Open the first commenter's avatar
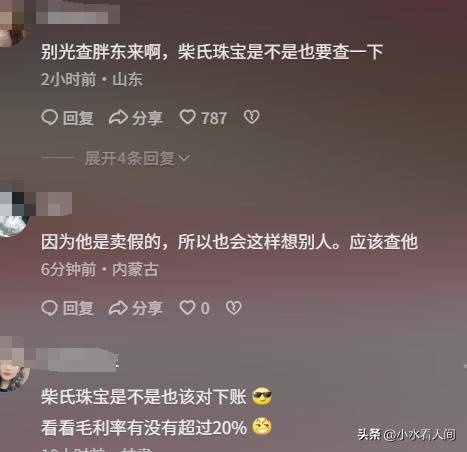467x452 pixels. pos(13,33)
